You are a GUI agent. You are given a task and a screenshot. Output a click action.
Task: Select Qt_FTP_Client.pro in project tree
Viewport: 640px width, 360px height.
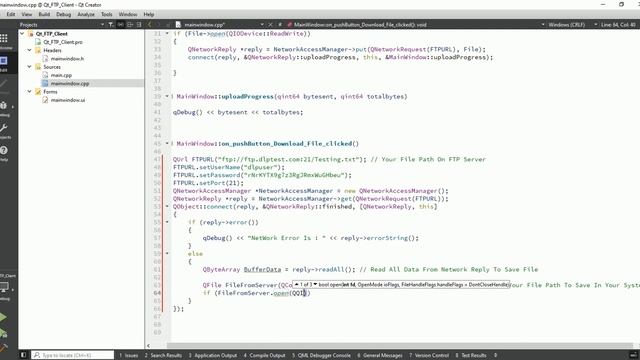tap(63, 42)
